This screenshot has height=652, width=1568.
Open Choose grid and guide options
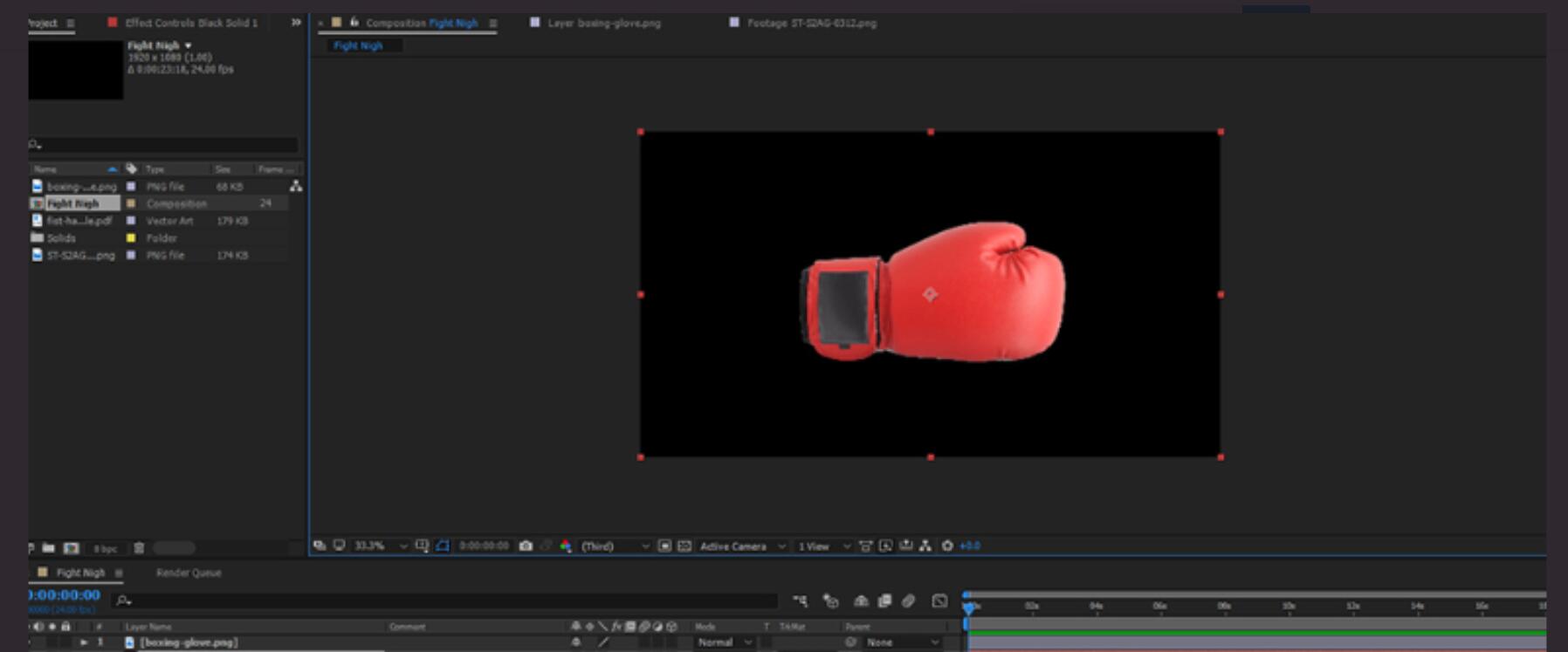click(x=423, y=546)
